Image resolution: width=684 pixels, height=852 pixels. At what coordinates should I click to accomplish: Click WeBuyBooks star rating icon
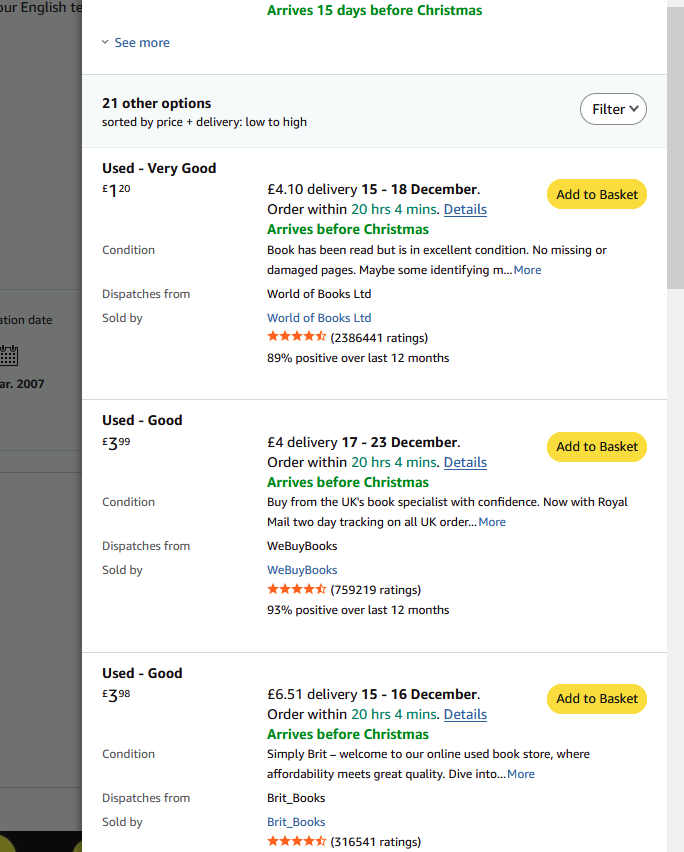296,589
